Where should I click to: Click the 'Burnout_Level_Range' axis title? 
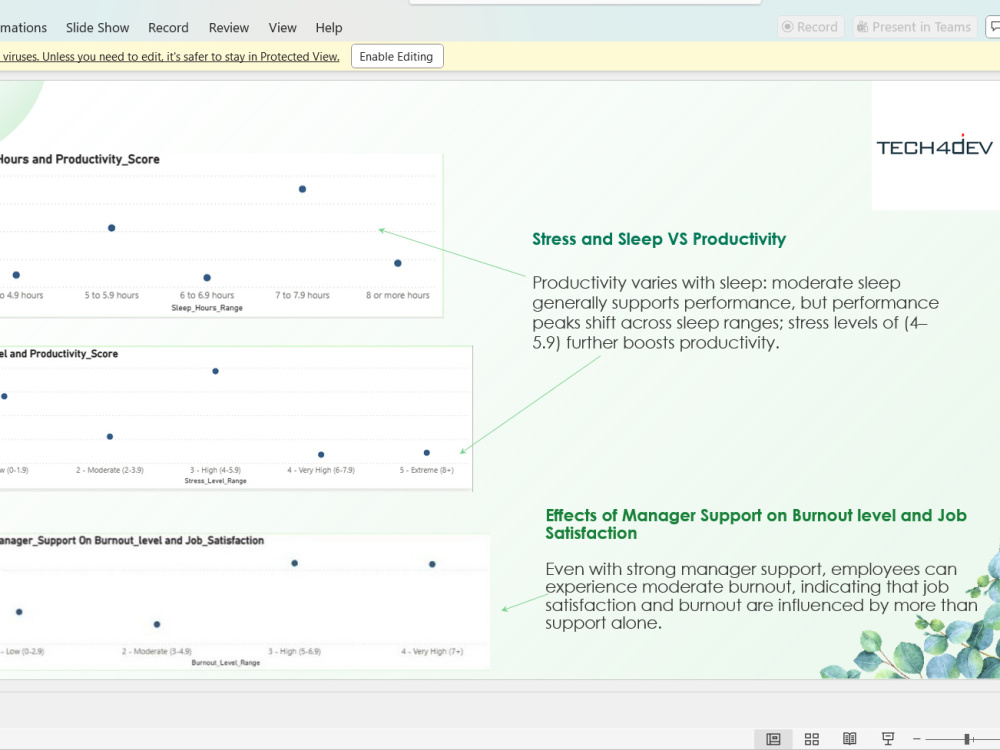tap(226, 663)
